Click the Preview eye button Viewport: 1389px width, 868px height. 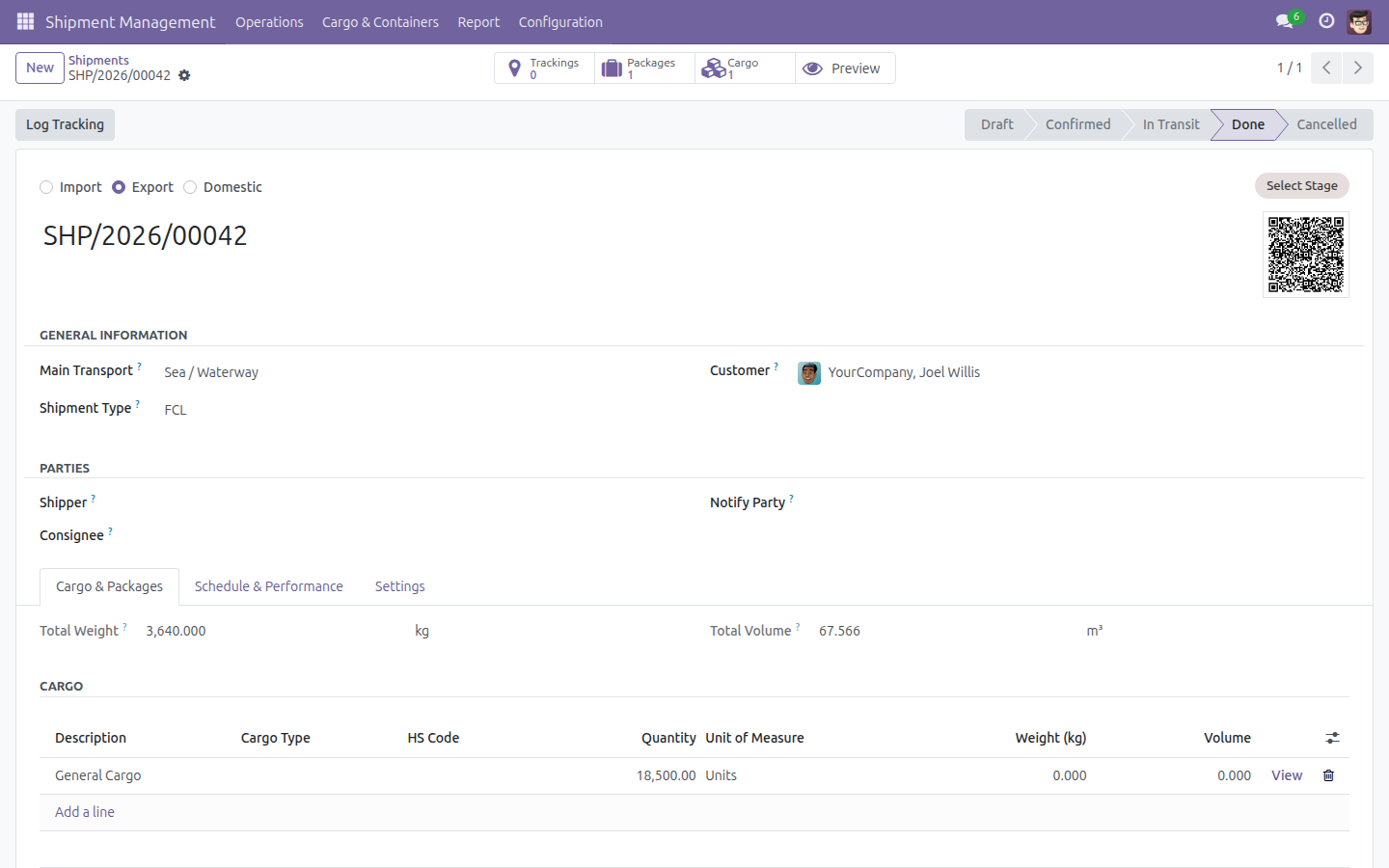click(x=846, y=68)
